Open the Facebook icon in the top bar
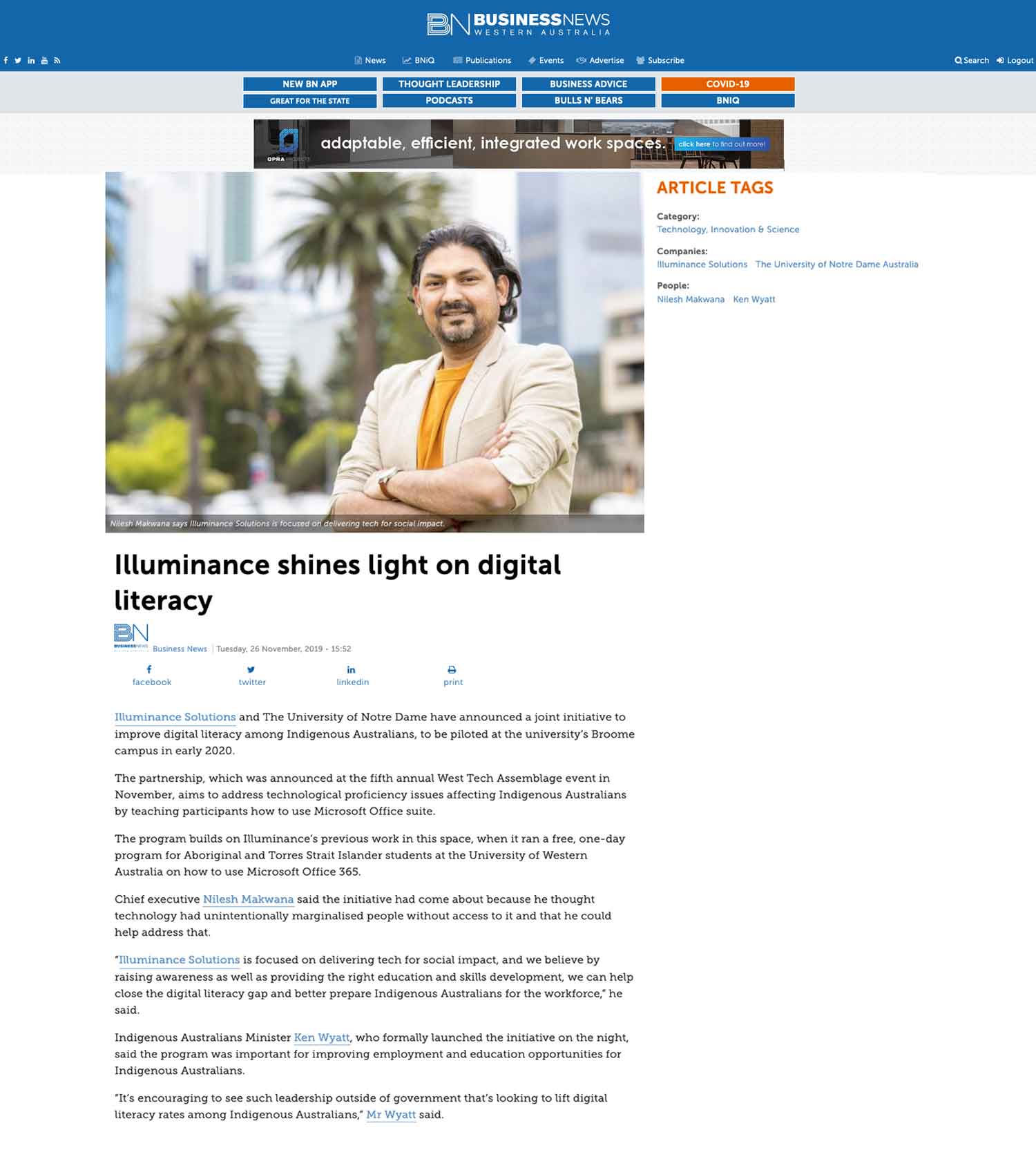This screenshot has height=1150, width=1036. click(6, 60)
